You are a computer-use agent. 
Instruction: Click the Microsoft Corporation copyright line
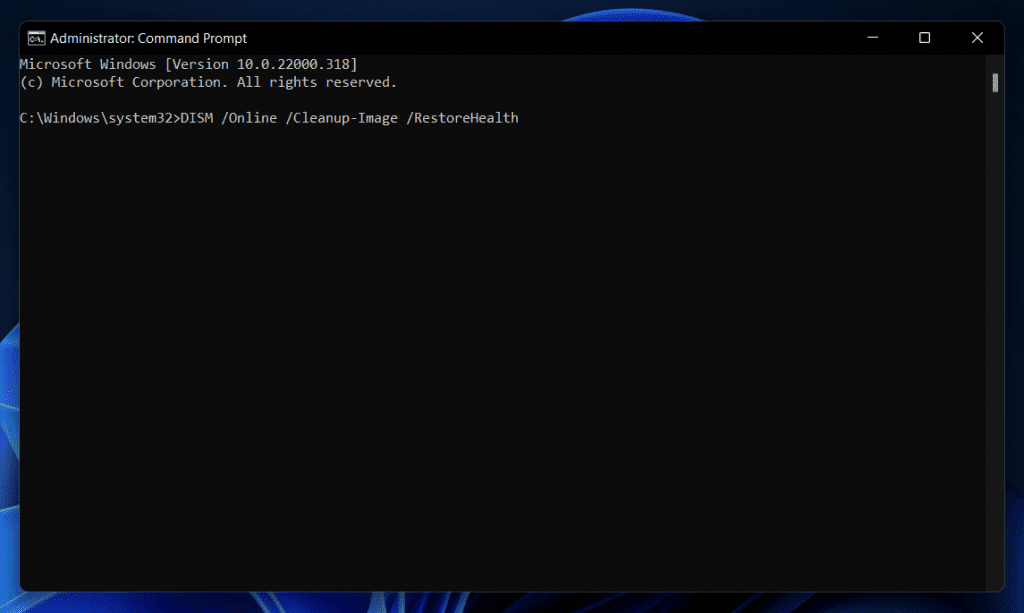click(x=207, y=82)
